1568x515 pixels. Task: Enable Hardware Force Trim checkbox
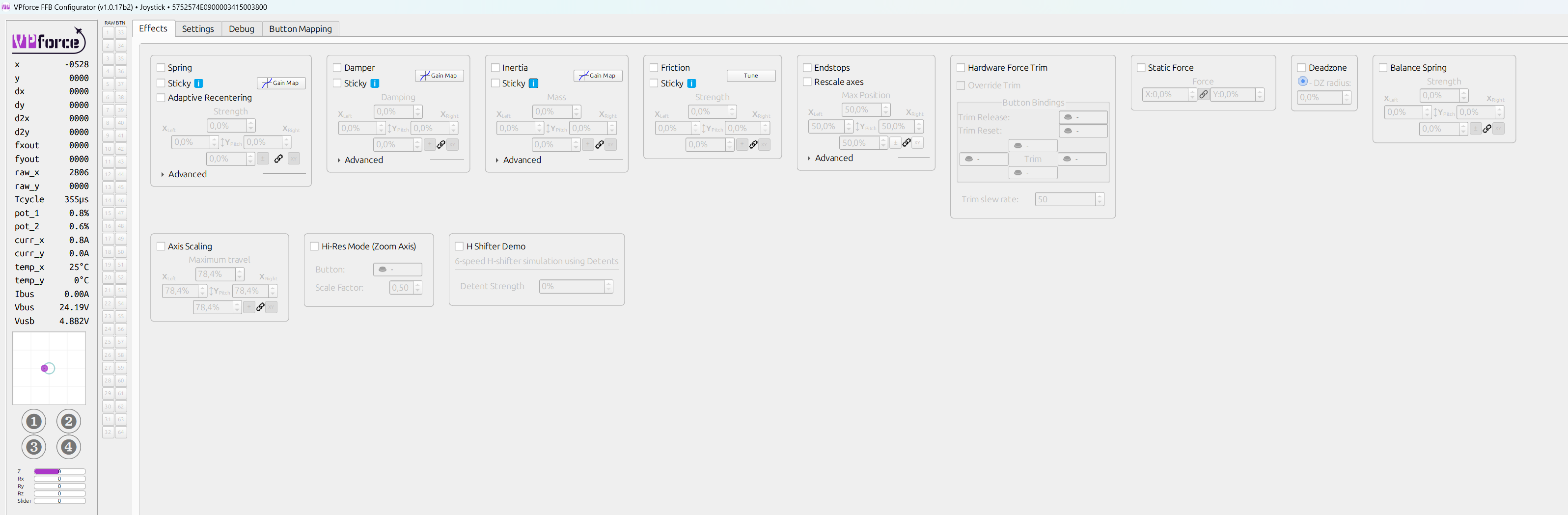pos(961,68)
